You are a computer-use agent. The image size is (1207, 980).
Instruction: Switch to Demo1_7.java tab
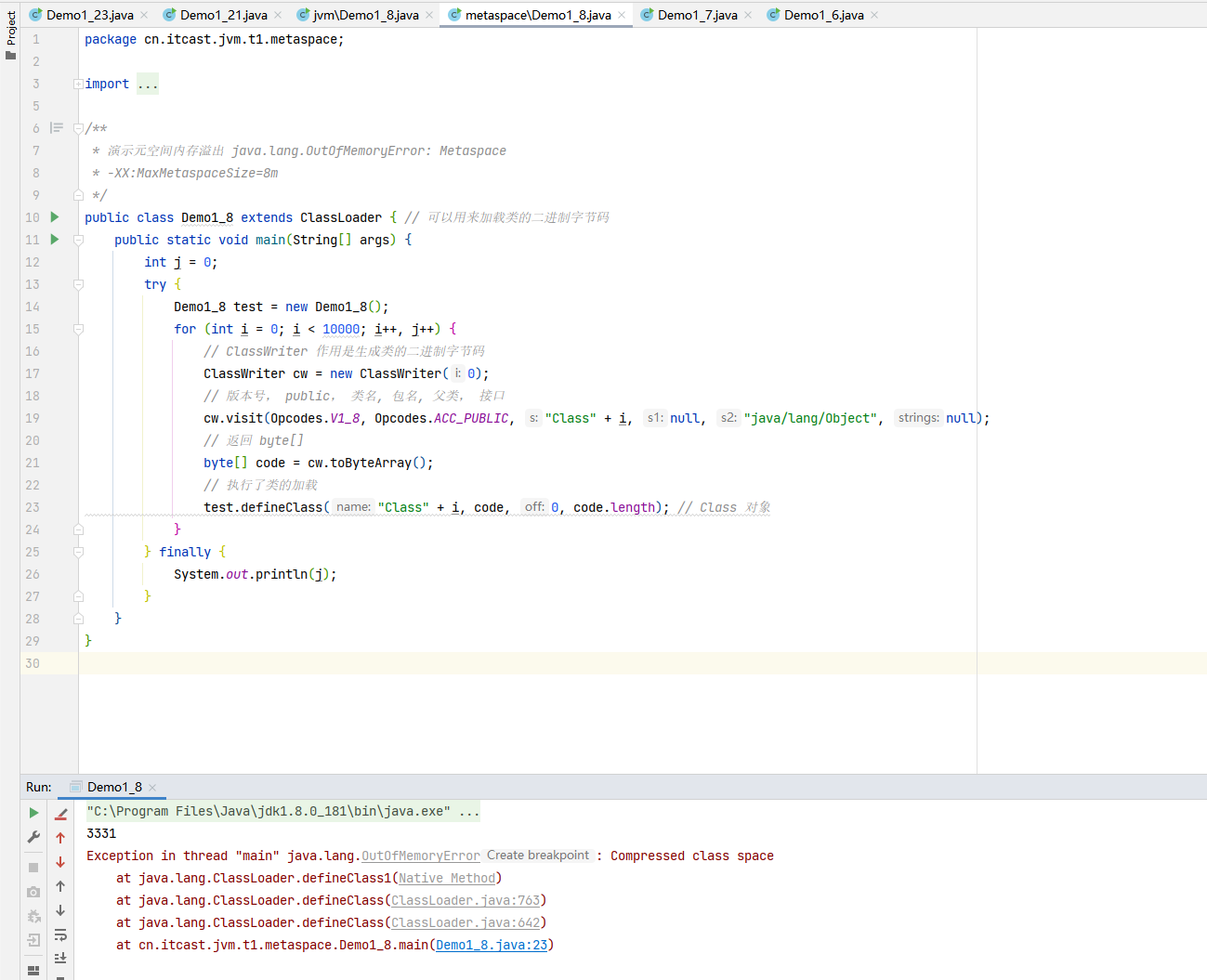point(697,15)
